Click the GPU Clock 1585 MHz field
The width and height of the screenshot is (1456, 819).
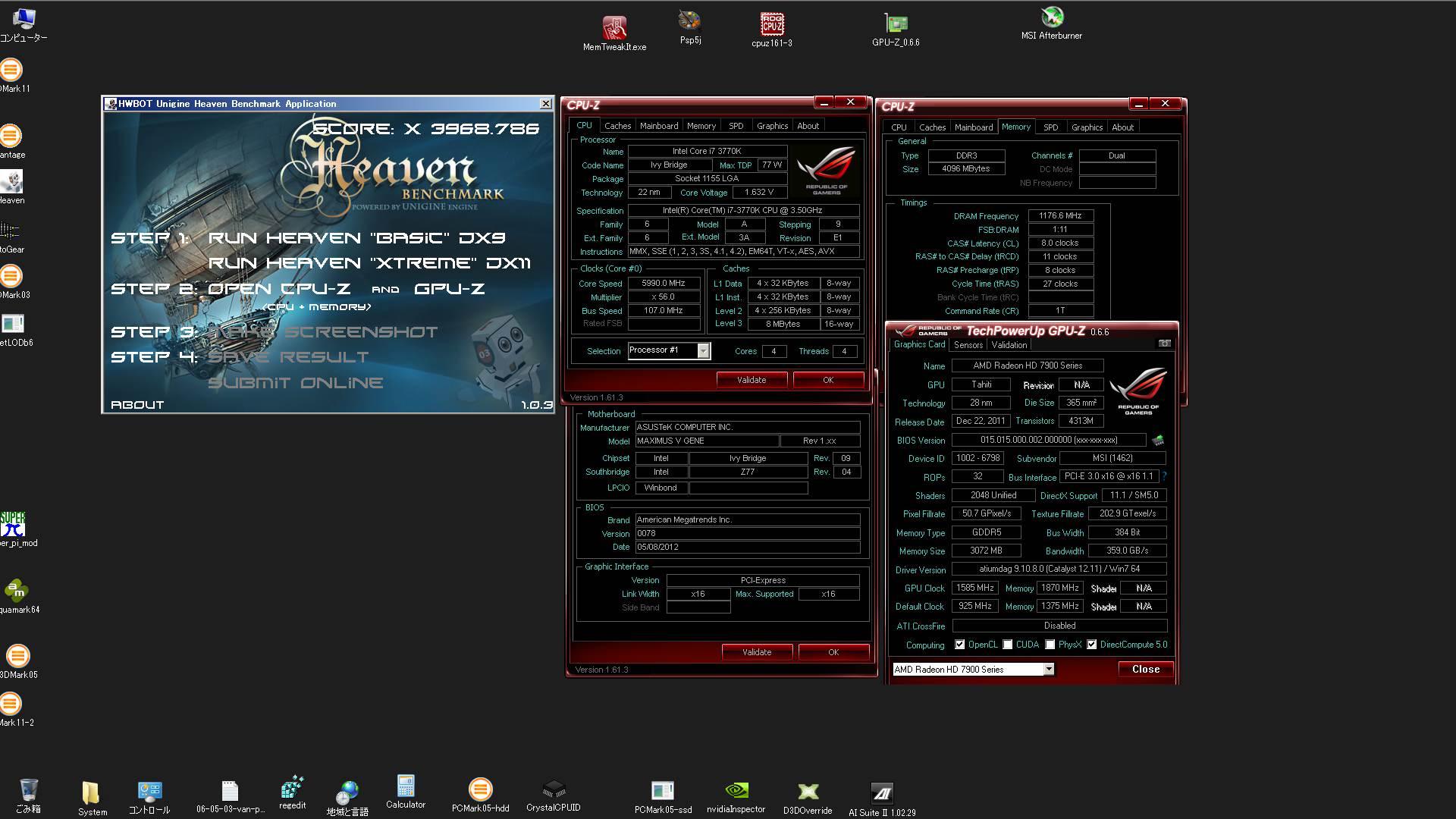pyautogui.click(x=974, y=588)
